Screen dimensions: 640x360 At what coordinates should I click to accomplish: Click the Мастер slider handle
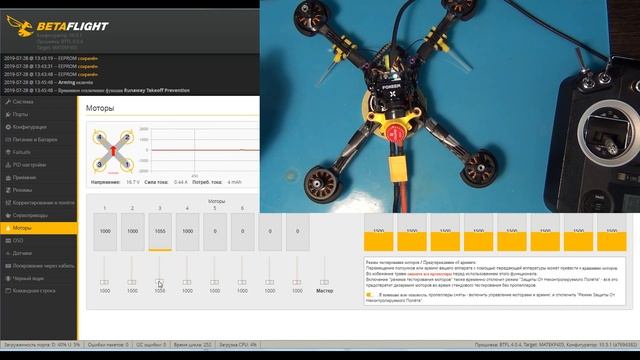[324, 282]
